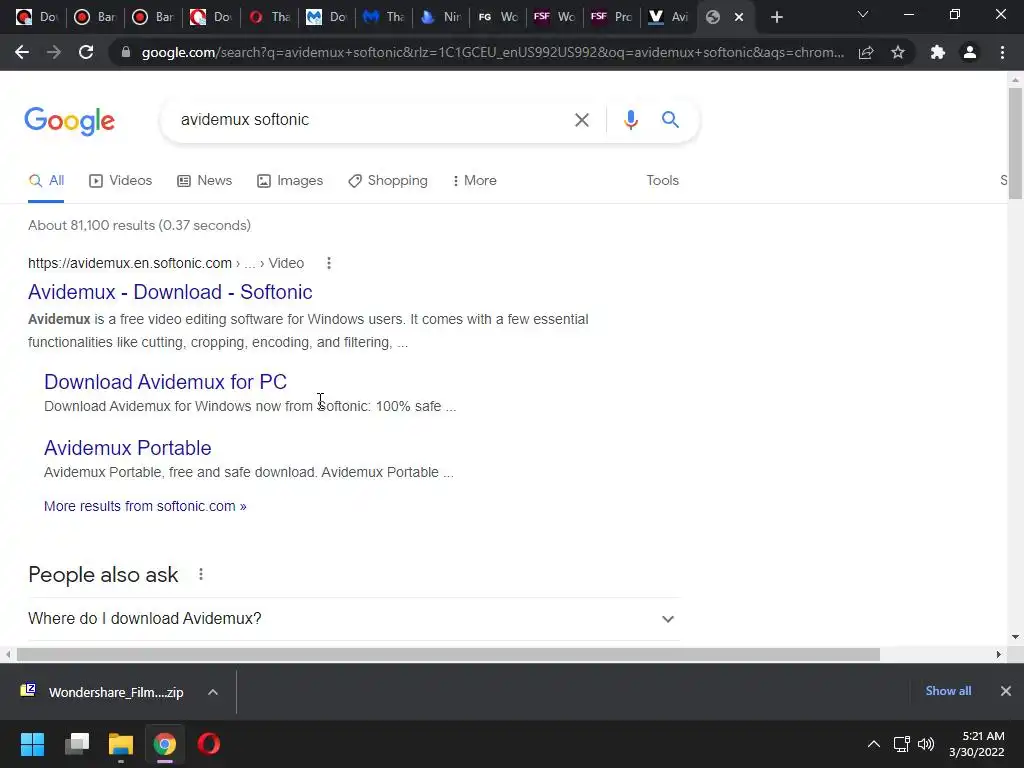Switch to first Do tab
The image size is (1024, 768).
click(x=37, y=17)
